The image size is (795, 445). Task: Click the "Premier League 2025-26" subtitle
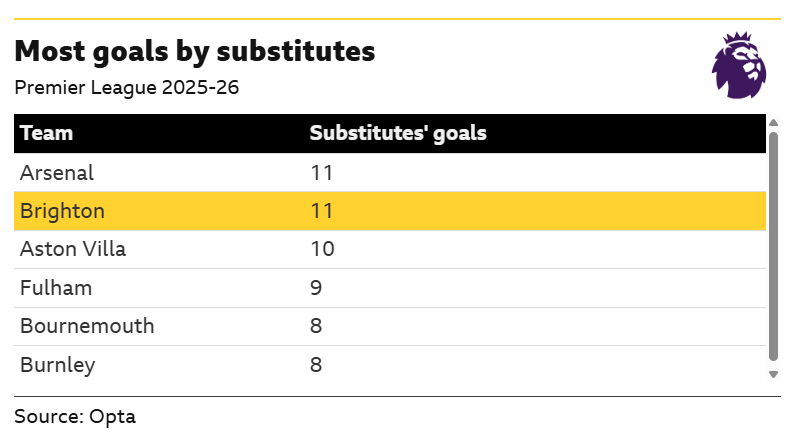point(126,88)
